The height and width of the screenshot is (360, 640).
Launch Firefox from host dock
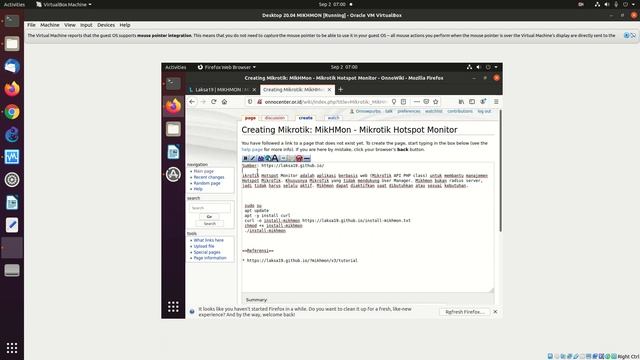(x=12, y=89)
